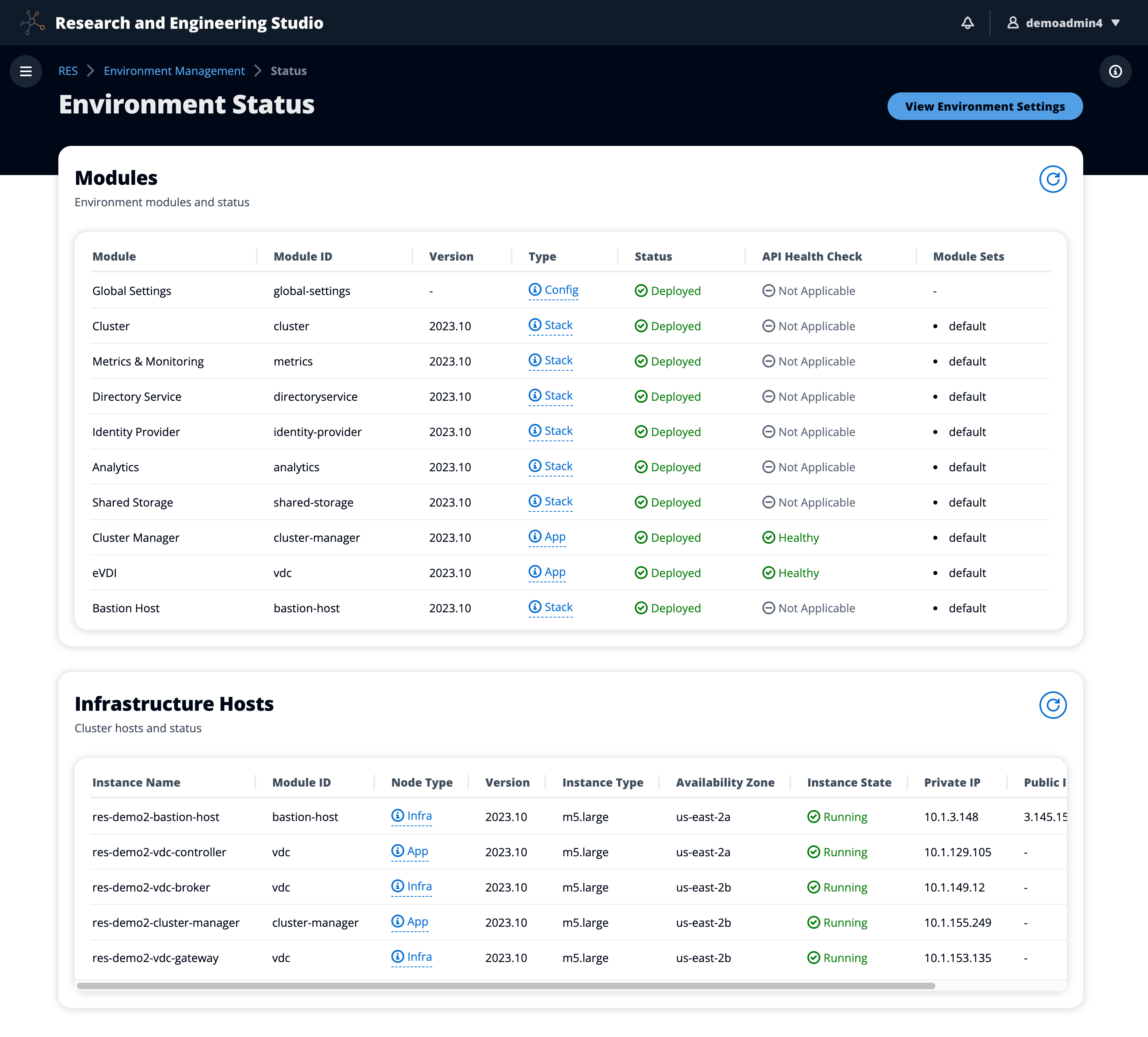Click the Modules refresh/reload icon
This screenshot has width=1148, height=1037.
[1053, 179]
